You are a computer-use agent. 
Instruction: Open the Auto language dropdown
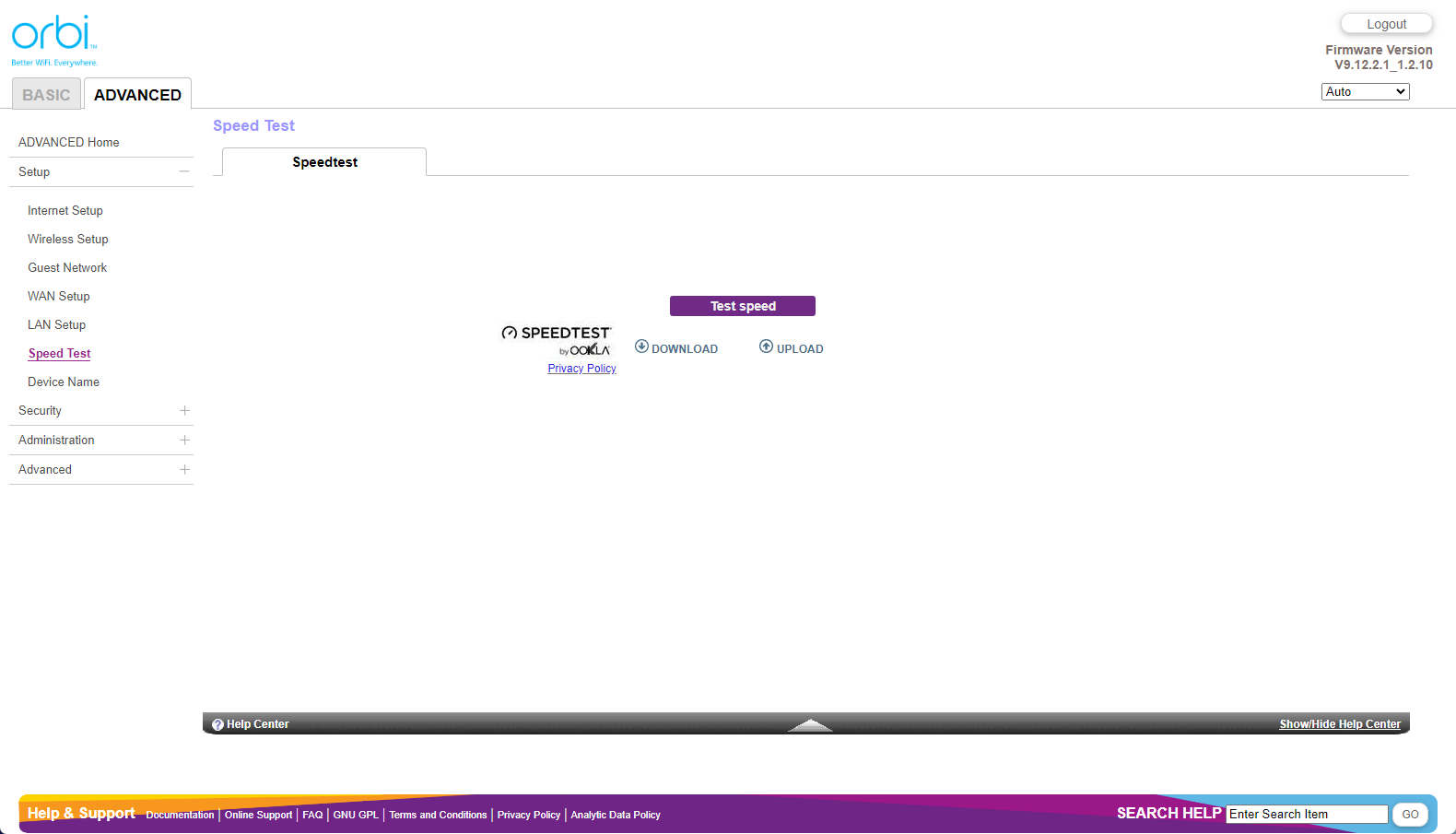(x=1365, y=92)
